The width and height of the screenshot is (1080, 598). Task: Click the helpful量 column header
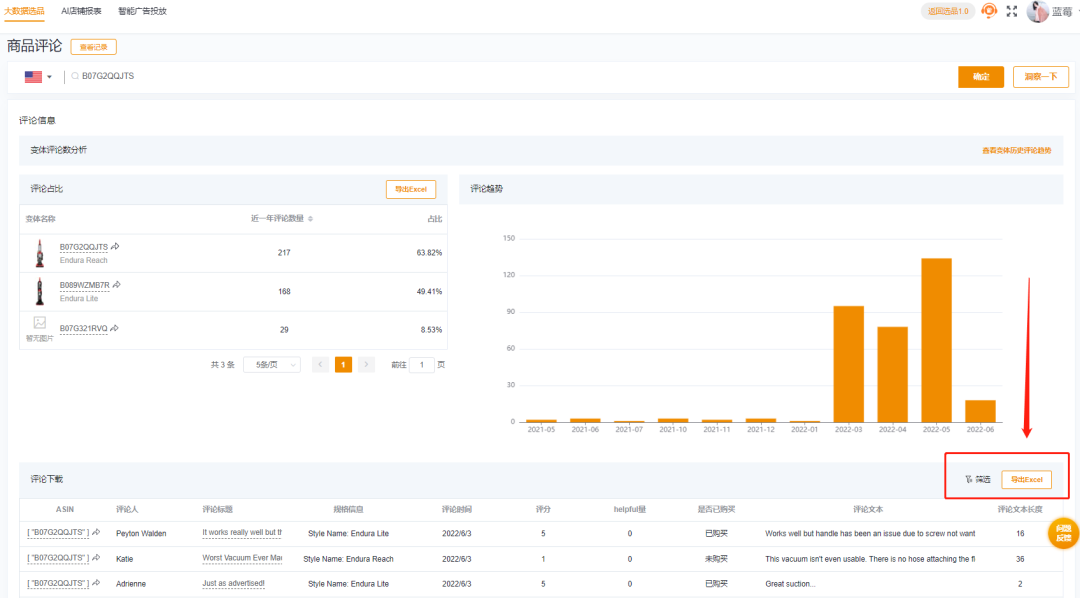click(630, 509)
